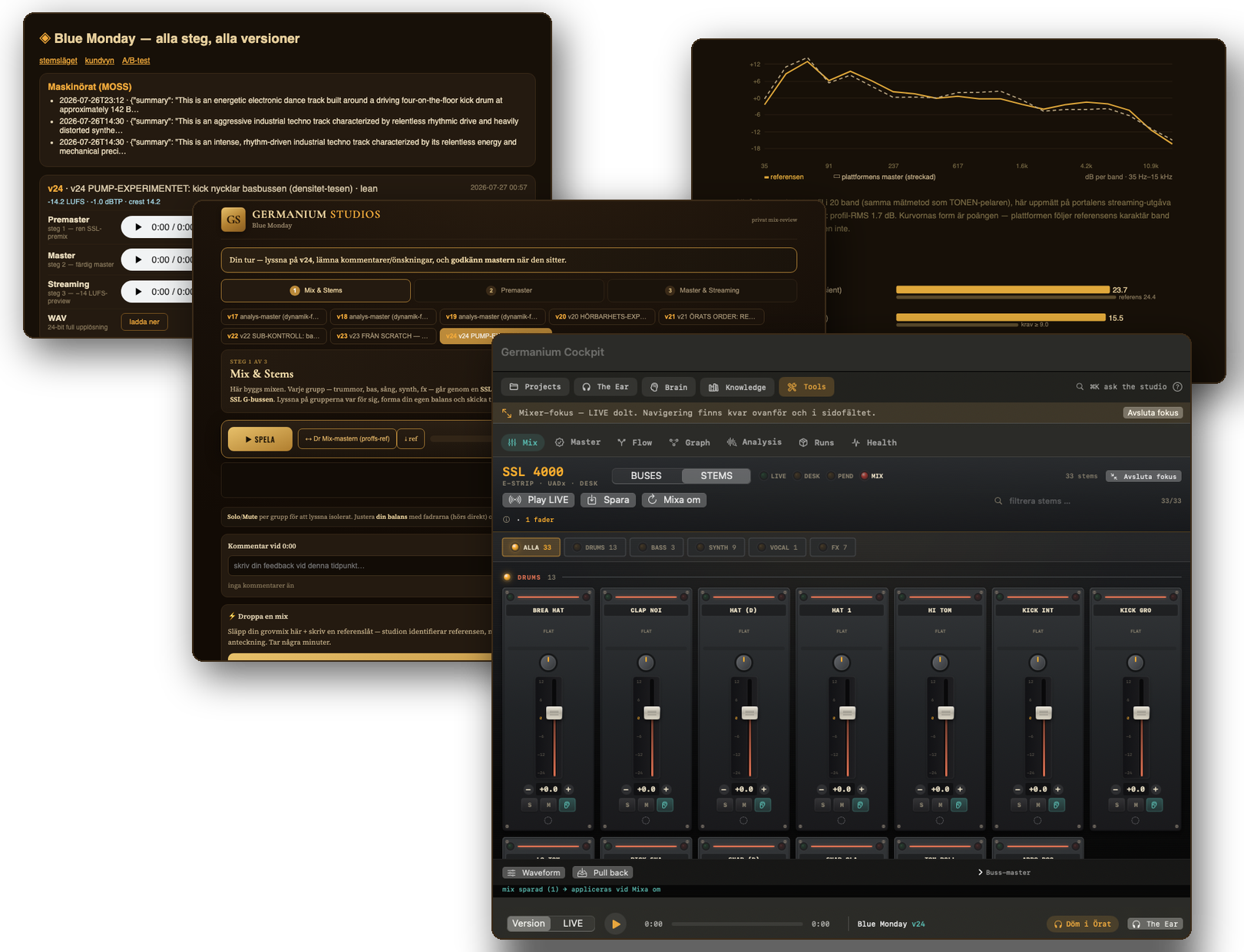Toggle the ear button on BREA HAT strip

click(x=567, y=805)
